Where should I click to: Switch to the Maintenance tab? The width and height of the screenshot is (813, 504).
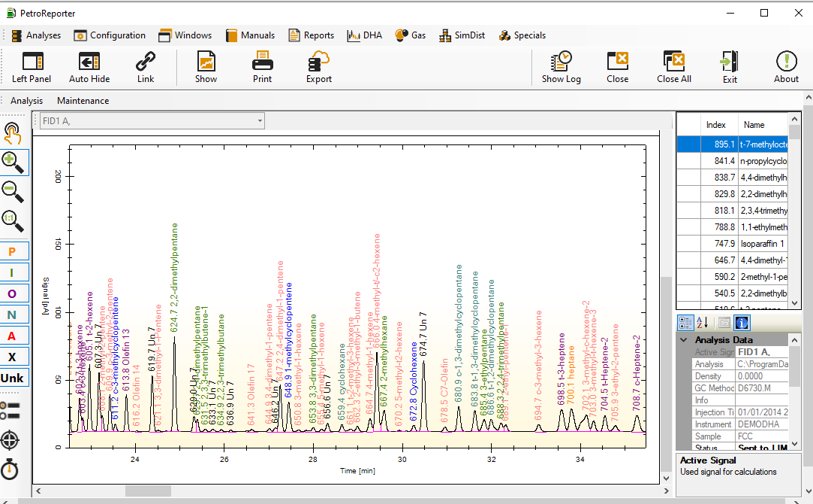(83, 101)
